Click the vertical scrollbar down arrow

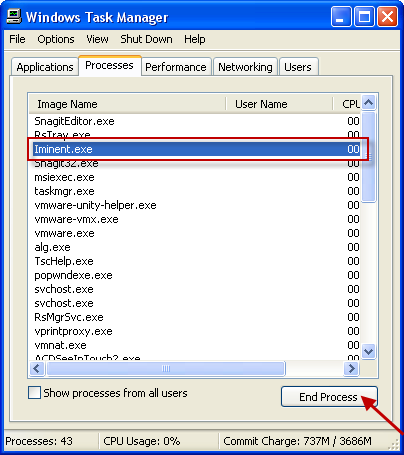point(369,351)
